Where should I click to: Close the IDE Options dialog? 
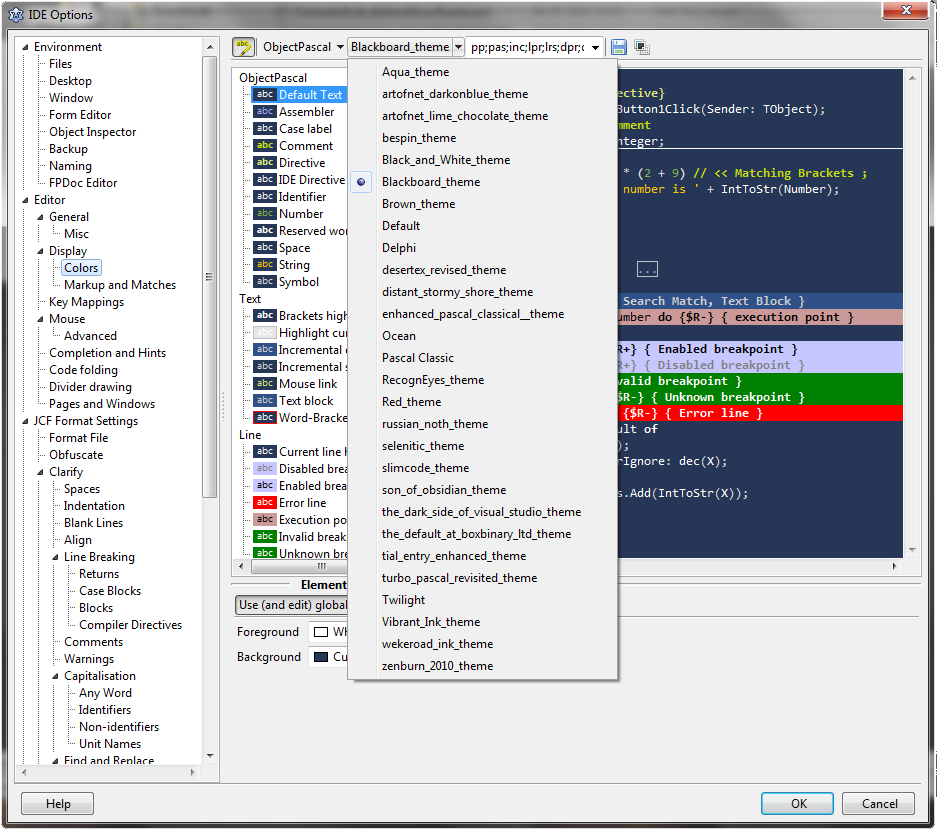tap(905, 10)
